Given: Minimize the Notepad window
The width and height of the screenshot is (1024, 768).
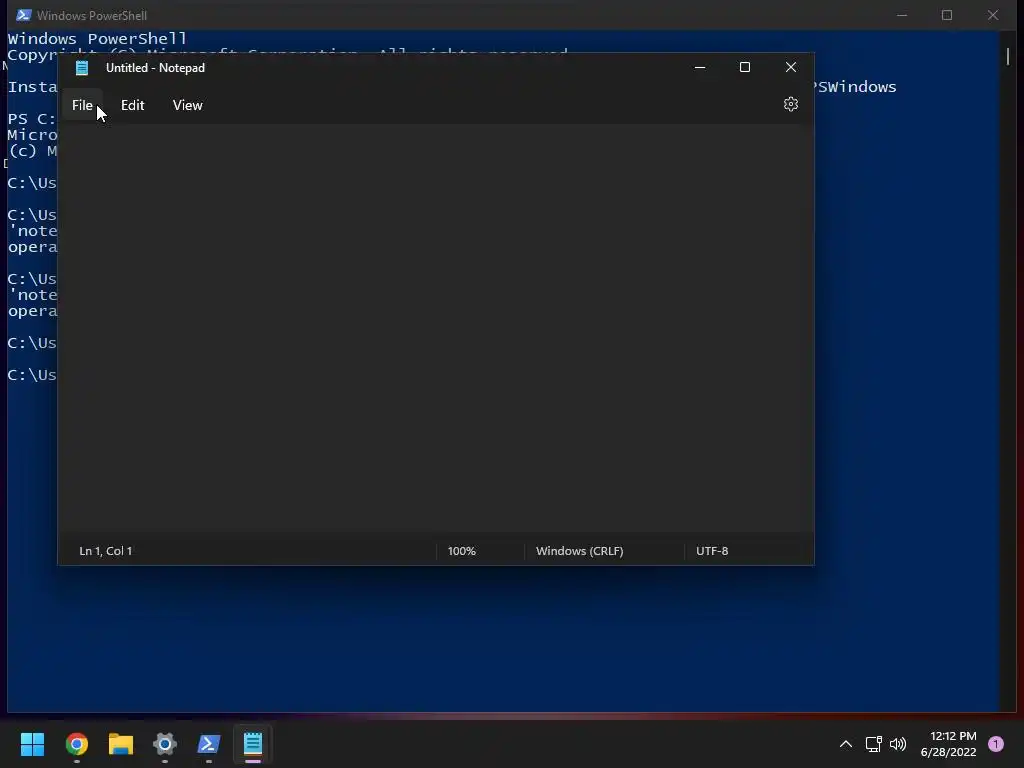Looking at the screenshot, I should point(700,67).
